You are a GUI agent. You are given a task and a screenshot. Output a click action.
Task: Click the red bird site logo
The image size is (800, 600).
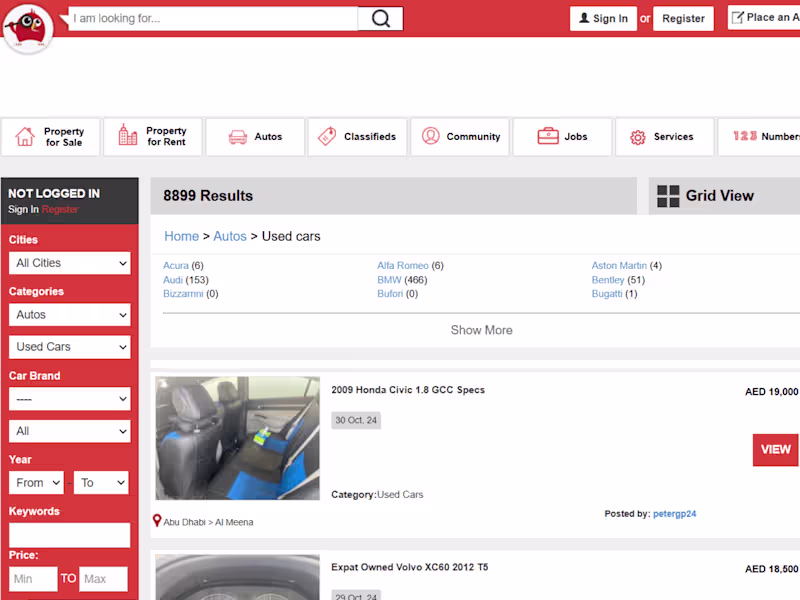pyautogui.click(x=28, y=28)
